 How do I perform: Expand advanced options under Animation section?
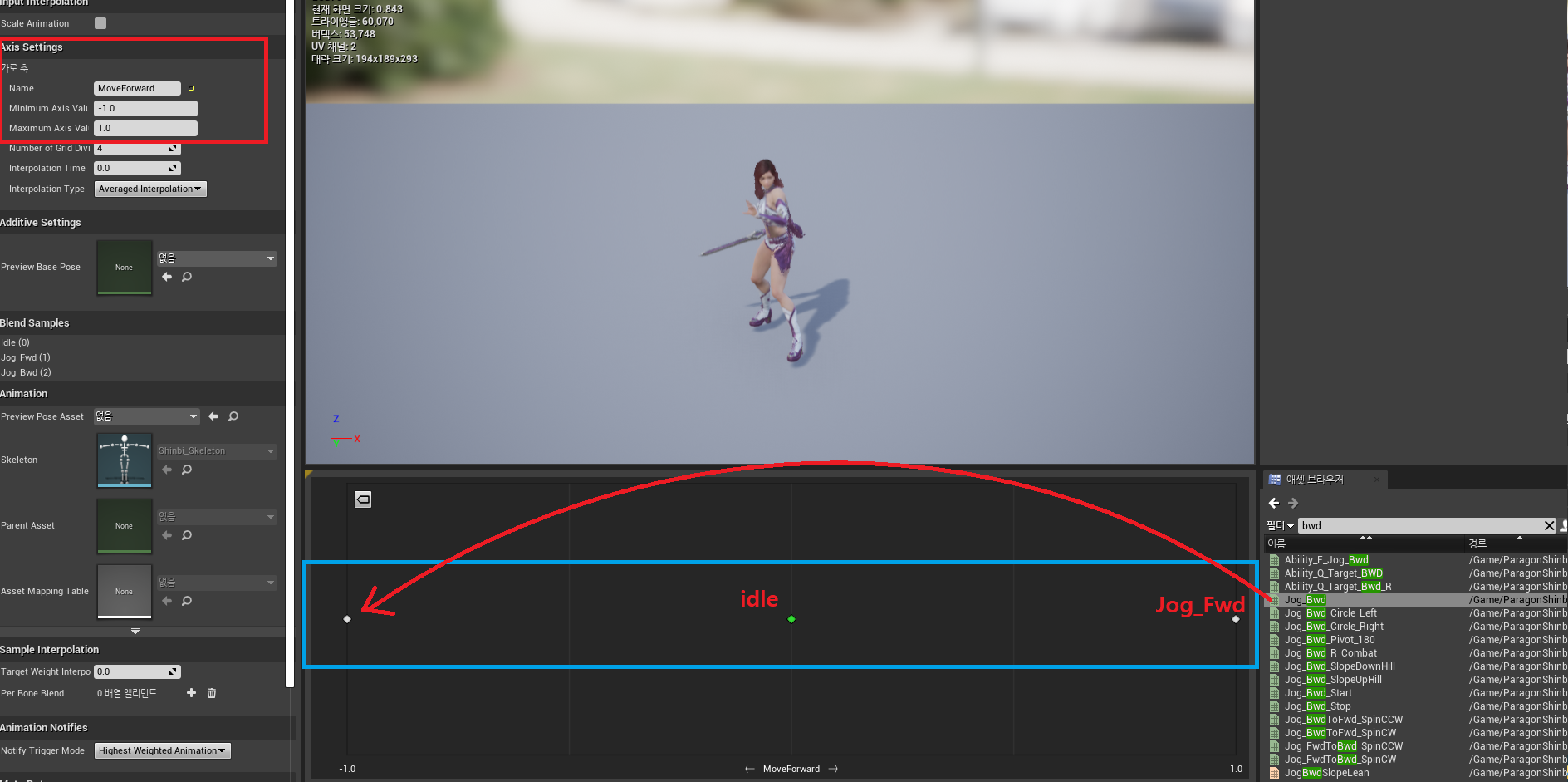[135, 632]
